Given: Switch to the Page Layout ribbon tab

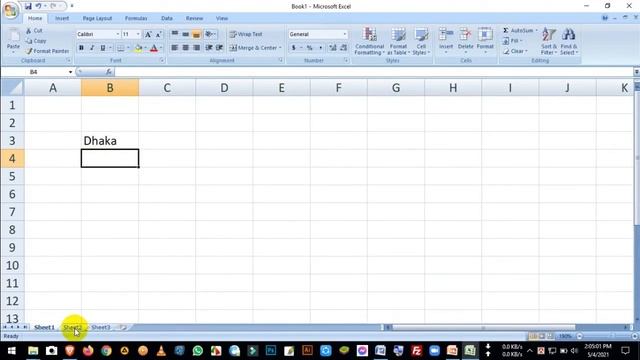Looking at the screenshot, I should point(97,18).
